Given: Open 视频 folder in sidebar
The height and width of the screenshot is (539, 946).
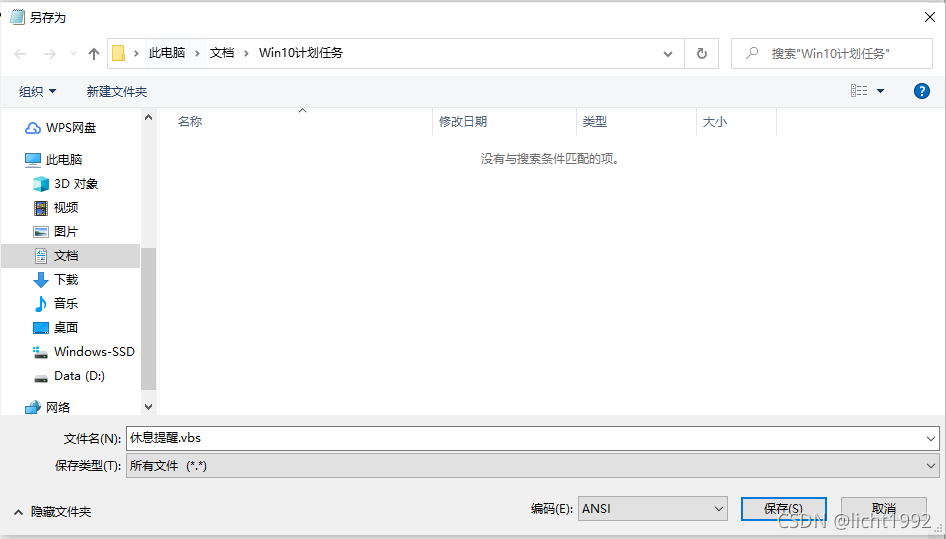Looking at the screenshot, I should (x=56, y=208).
